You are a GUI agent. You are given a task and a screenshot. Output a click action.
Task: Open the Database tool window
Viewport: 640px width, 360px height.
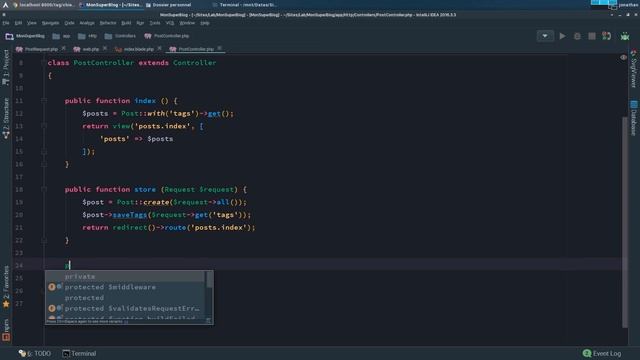(x=633, y=118)
